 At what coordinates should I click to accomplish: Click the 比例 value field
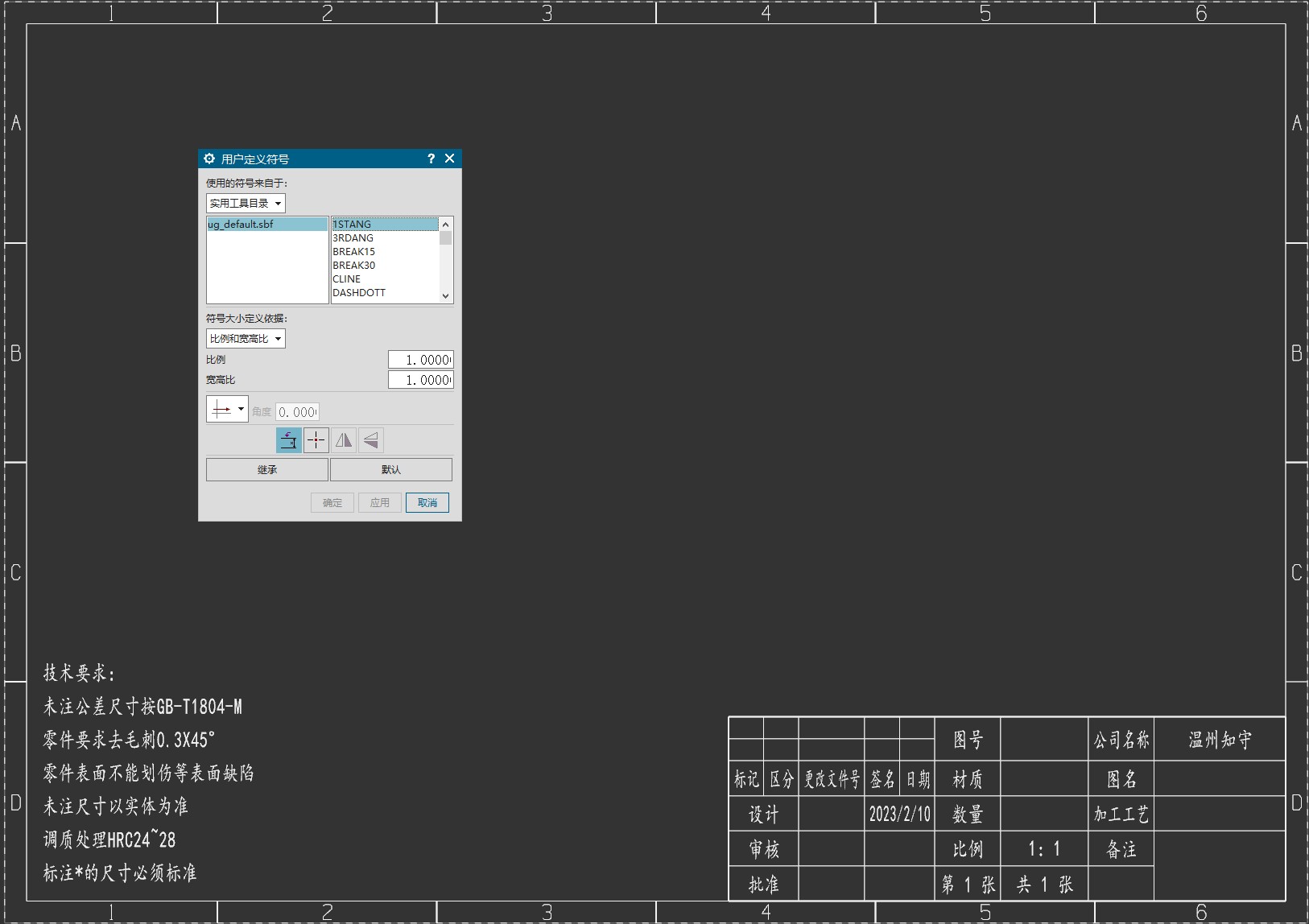421,360
